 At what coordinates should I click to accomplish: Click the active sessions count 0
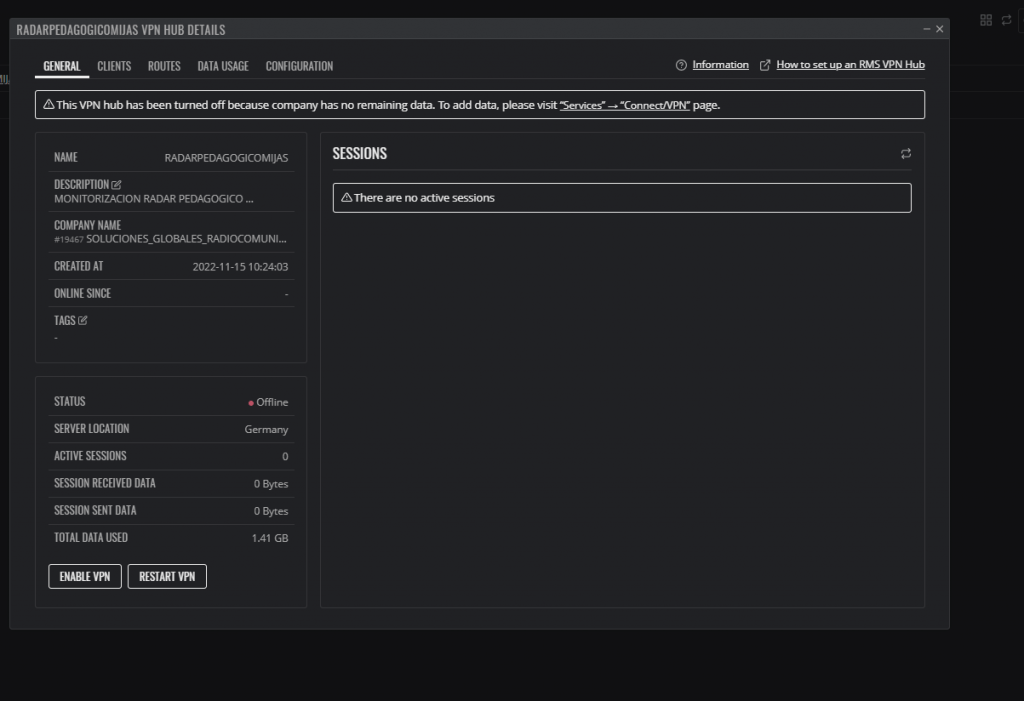click(285, 457)
